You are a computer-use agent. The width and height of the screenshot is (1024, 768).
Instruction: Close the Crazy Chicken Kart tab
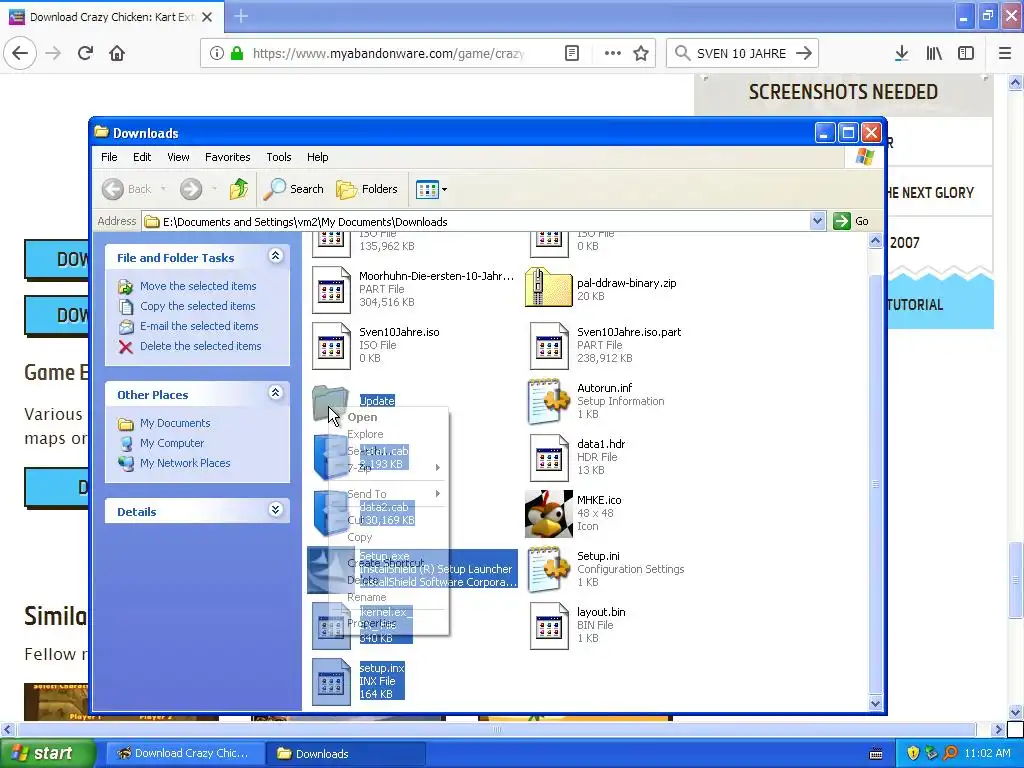(207, 17)
